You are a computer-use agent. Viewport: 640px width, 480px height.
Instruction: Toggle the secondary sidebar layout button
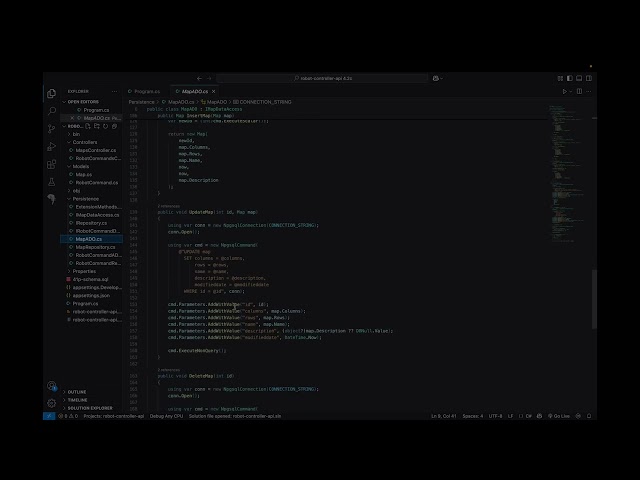[x=589, y=78]
